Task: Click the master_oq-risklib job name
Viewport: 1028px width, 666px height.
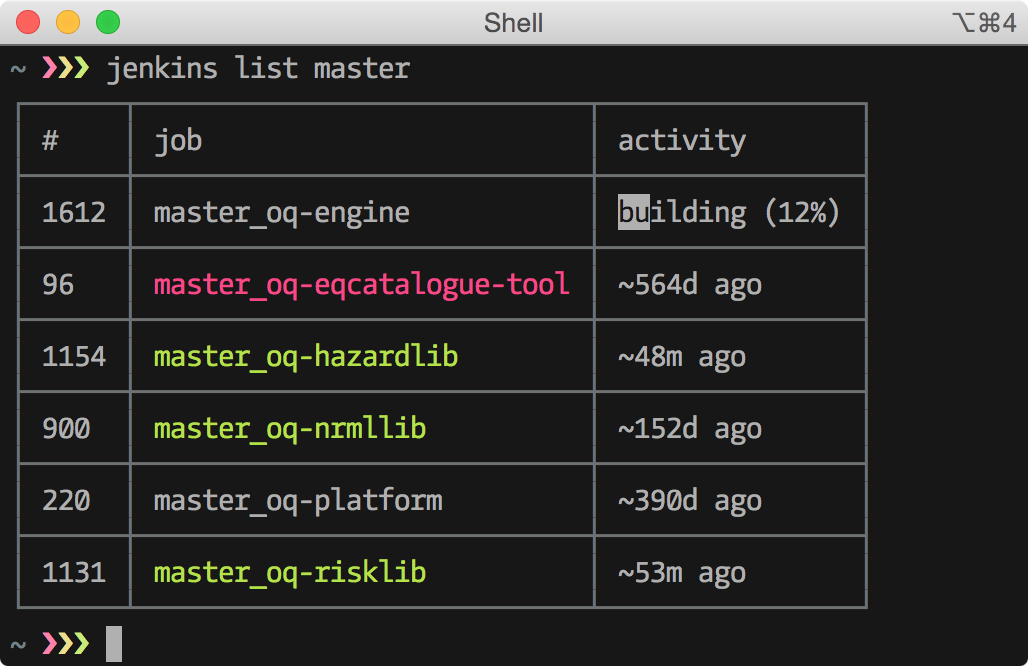Action: pos(290,573)
